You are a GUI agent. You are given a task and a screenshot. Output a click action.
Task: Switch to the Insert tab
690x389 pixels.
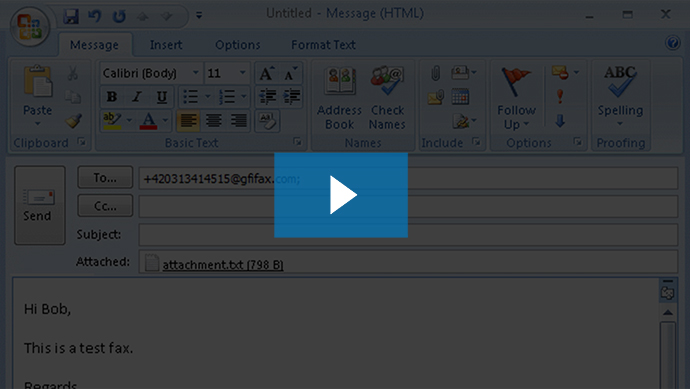(x=166, y=45)
